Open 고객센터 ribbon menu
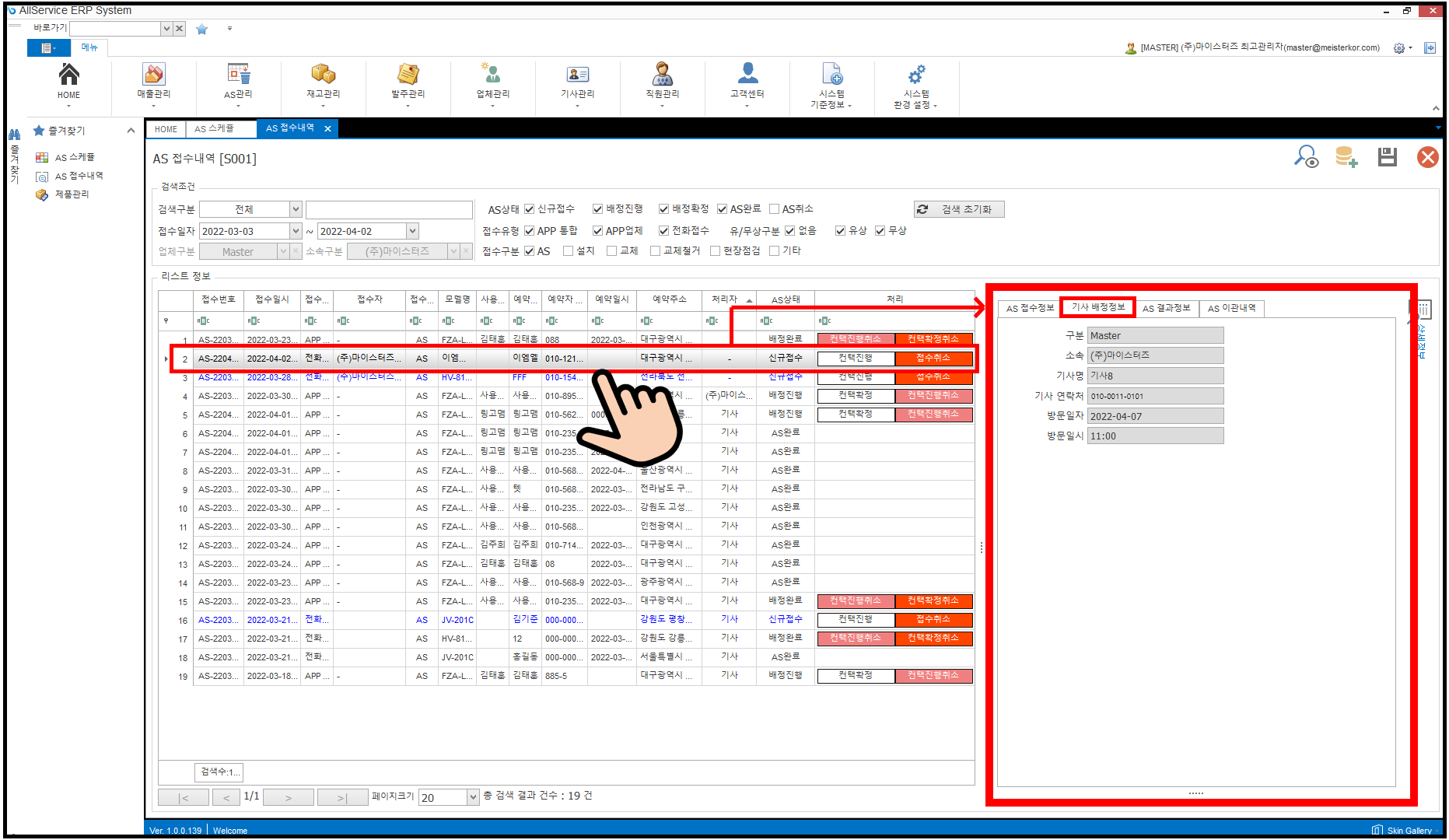The image size is (1449, 840). (x=747, y=83)
